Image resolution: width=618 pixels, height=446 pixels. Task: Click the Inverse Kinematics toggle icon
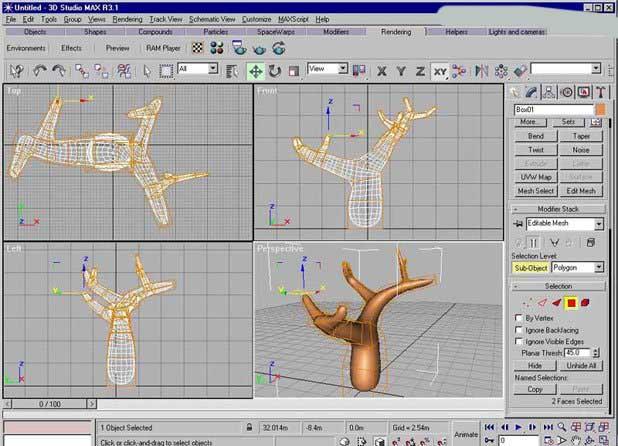(x=458, y=71)
